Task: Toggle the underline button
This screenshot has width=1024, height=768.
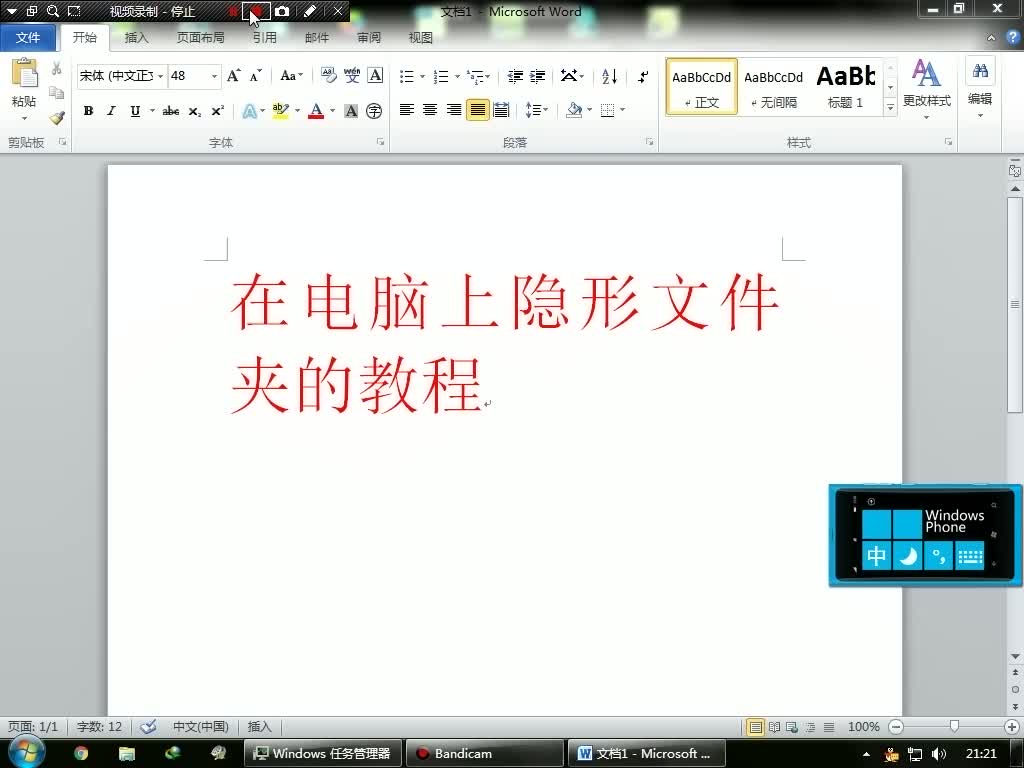Action: [x=135, y=110]
